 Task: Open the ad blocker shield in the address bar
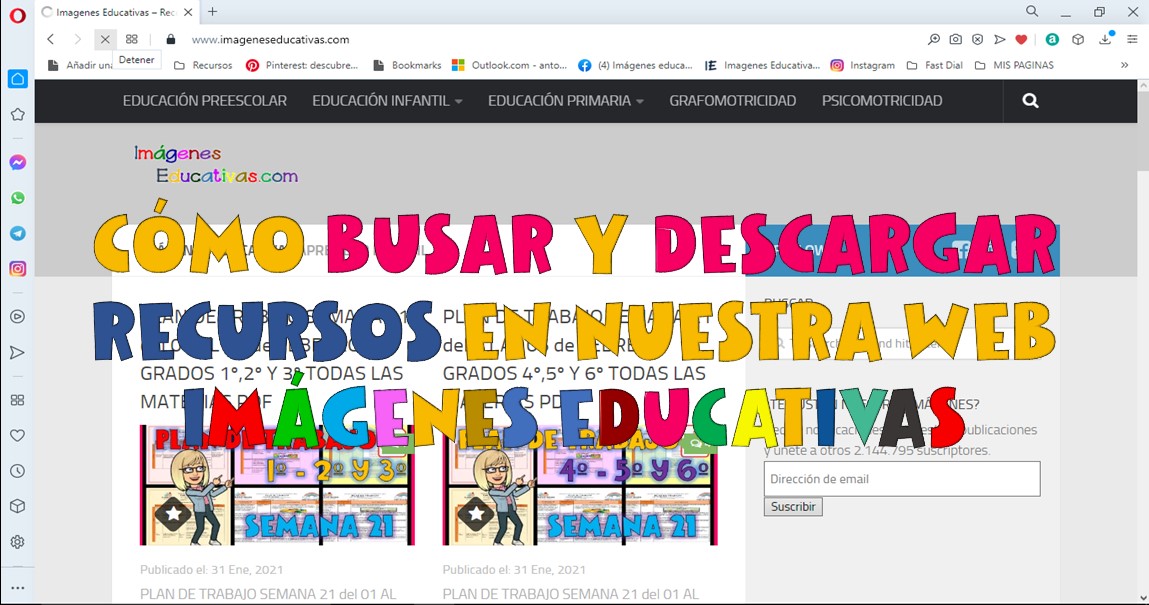click(978, 40)
